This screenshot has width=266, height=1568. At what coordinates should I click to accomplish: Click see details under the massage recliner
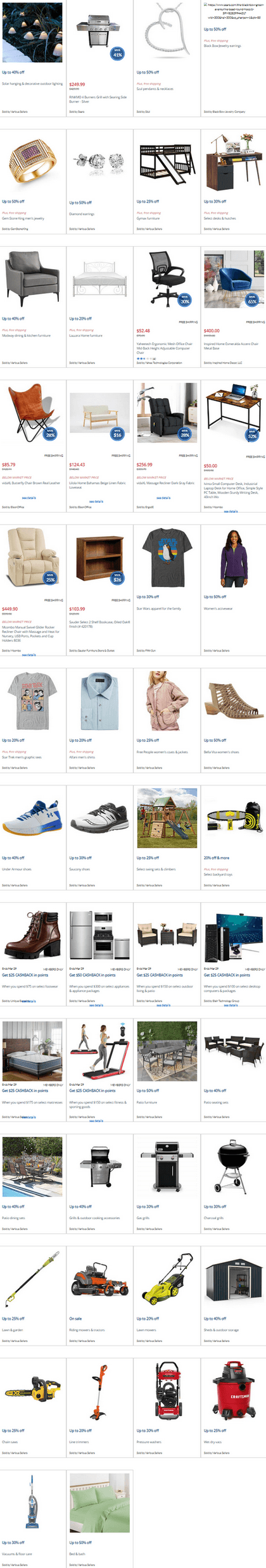[163, 498]
